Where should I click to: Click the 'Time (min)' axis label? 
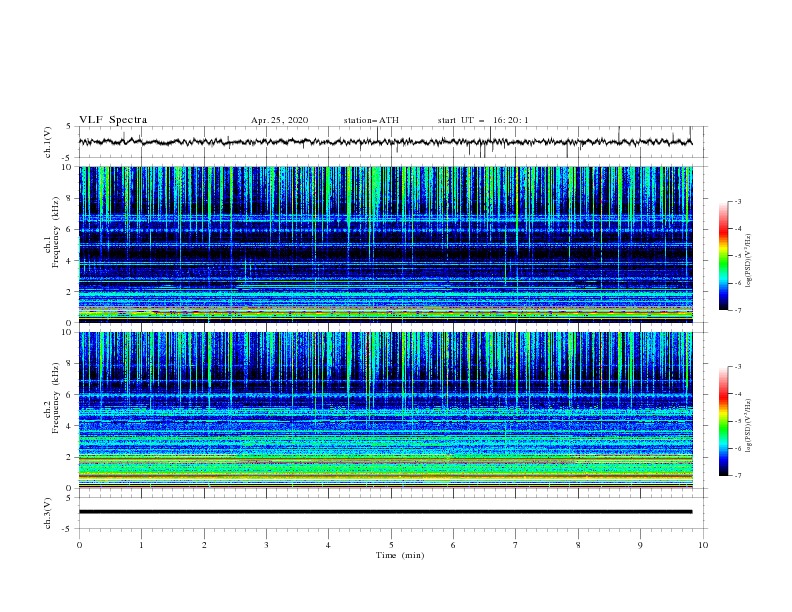coord(400,555)
